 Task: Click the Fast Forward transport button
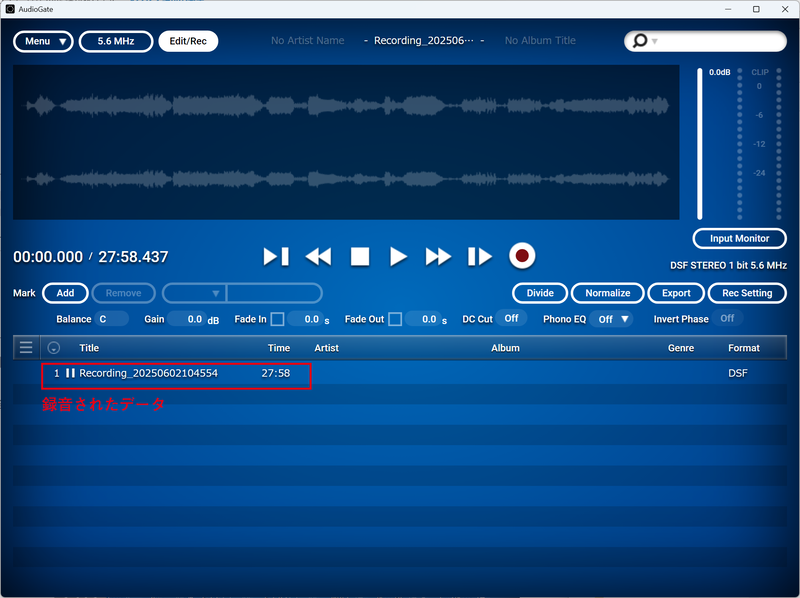[438, 256]
